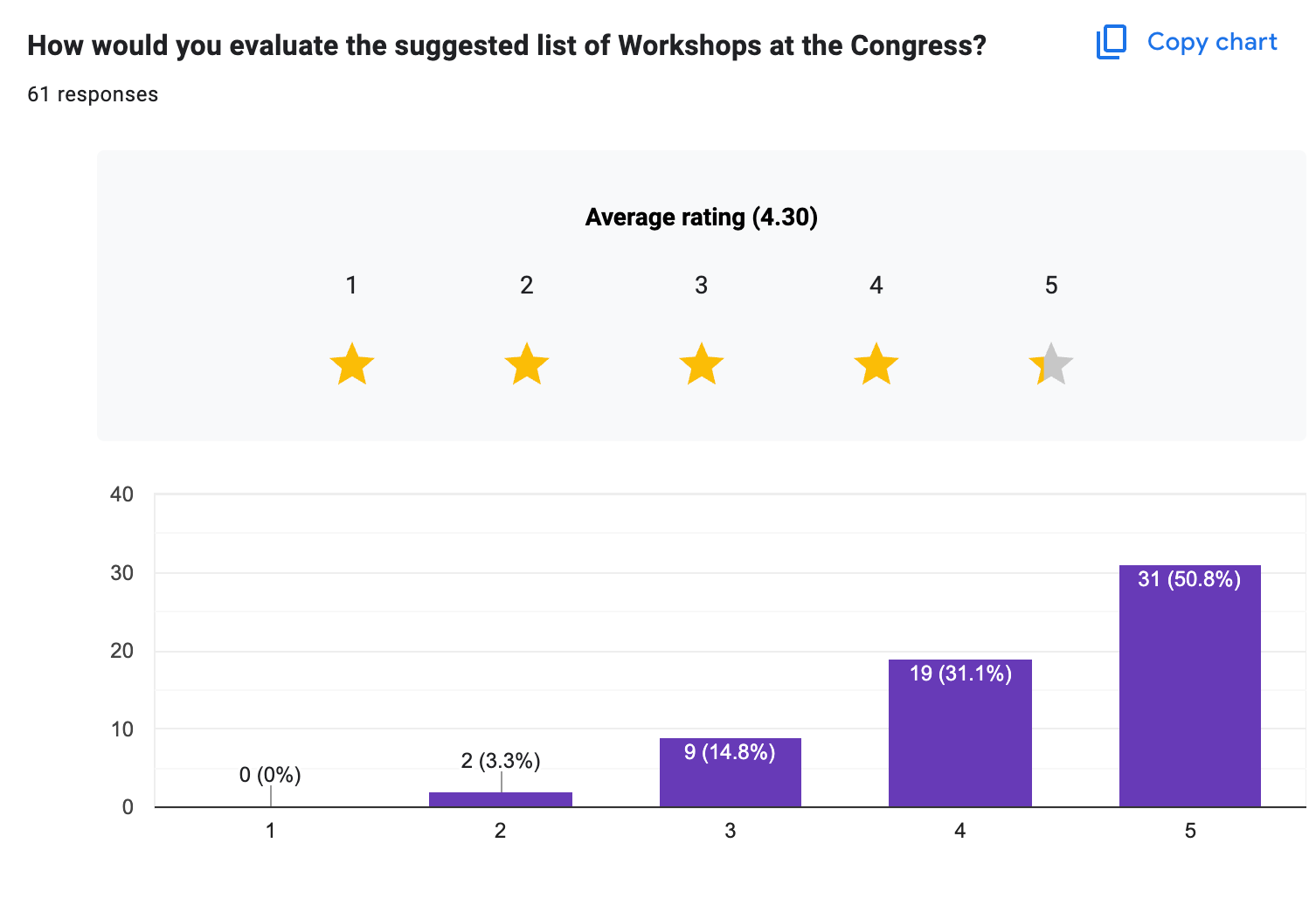Click the Average rating (4.30) heading

[701, 218]
